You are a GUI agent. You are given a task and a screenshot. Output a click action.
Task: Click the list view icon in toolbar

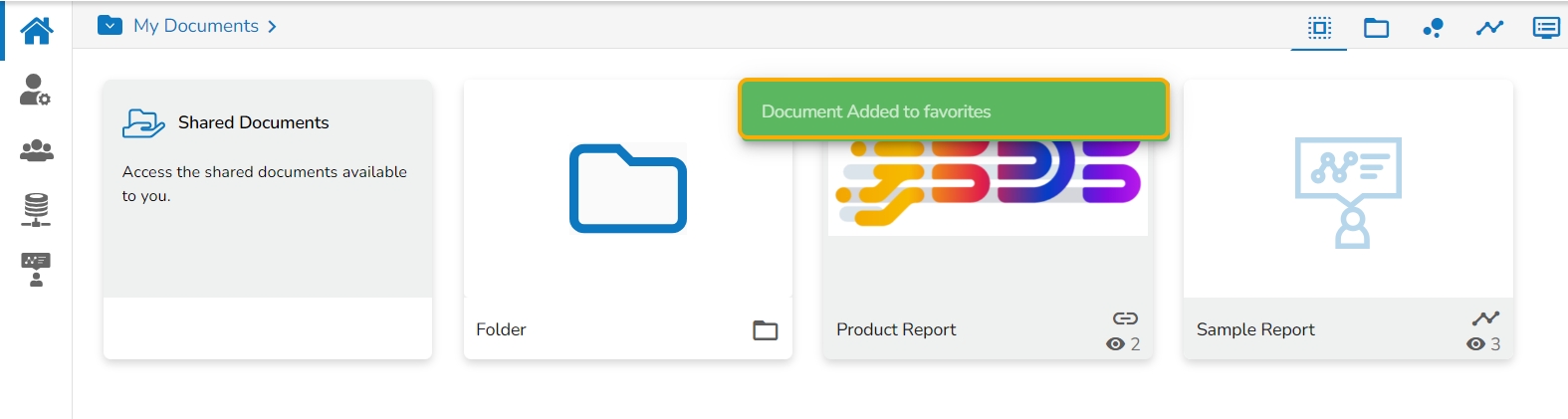click(x=1546, y=28)
